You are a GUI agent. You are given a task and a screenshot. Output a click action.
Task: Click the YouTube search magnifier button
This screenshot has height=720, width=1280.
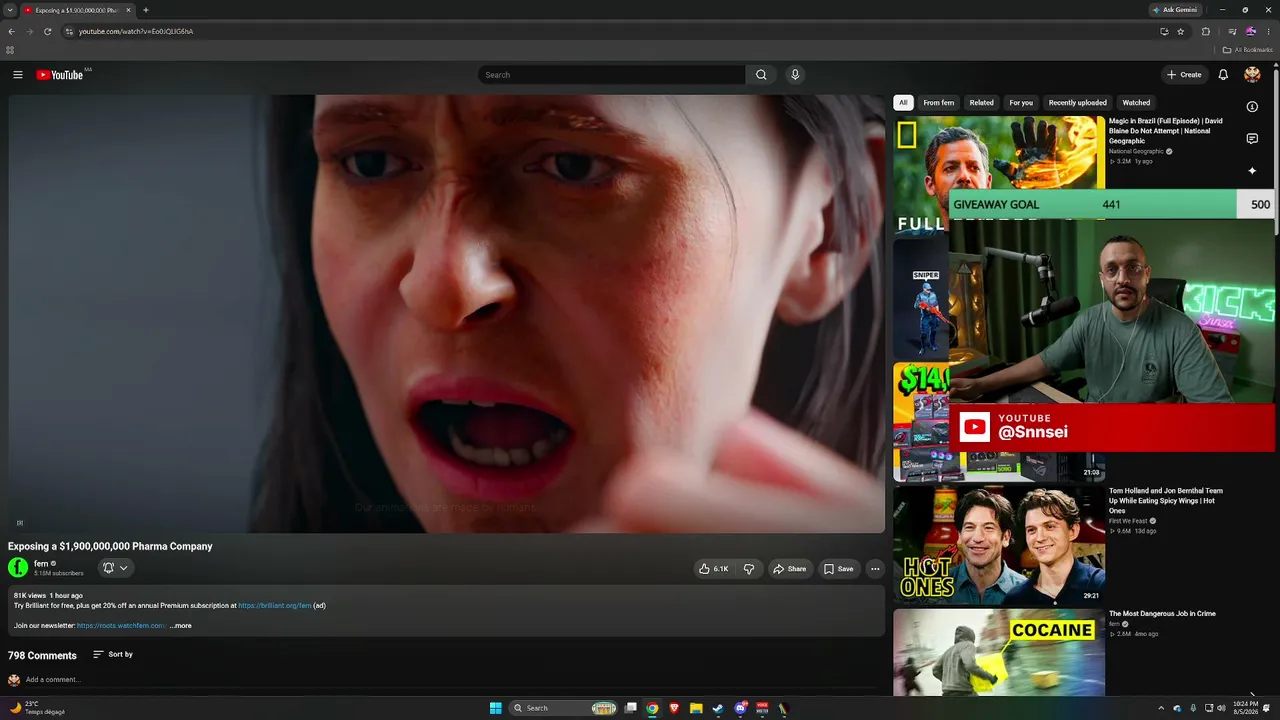click(761, 75)
